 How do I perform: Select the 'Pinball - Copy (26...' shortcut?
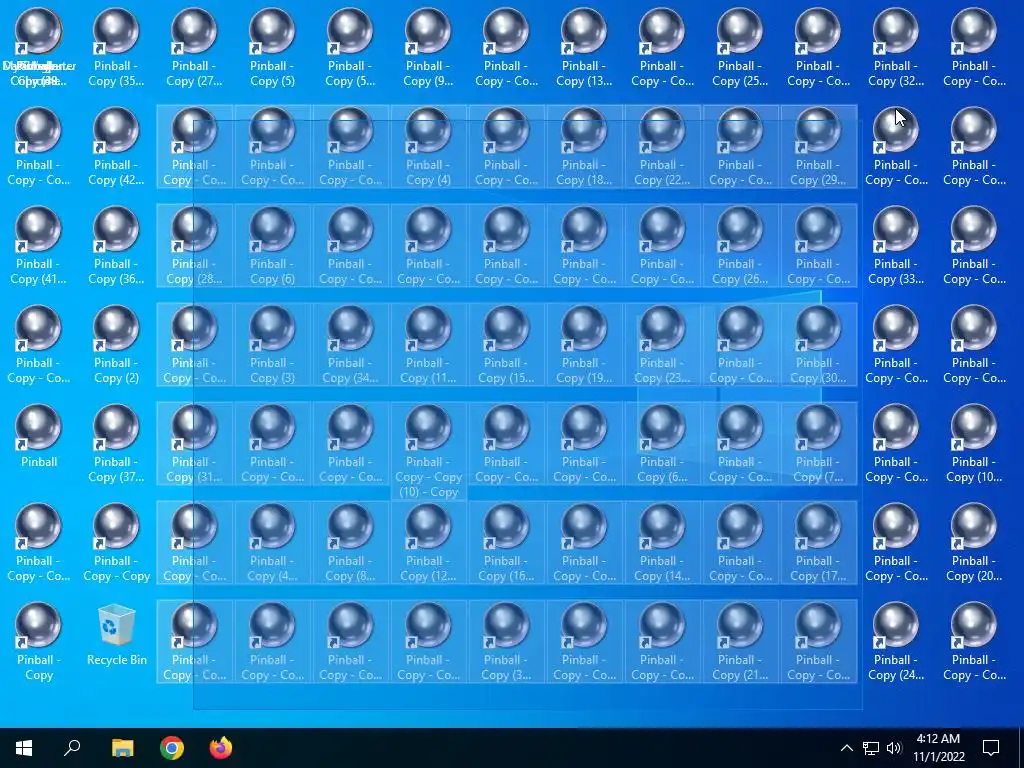tap(739, 246)
